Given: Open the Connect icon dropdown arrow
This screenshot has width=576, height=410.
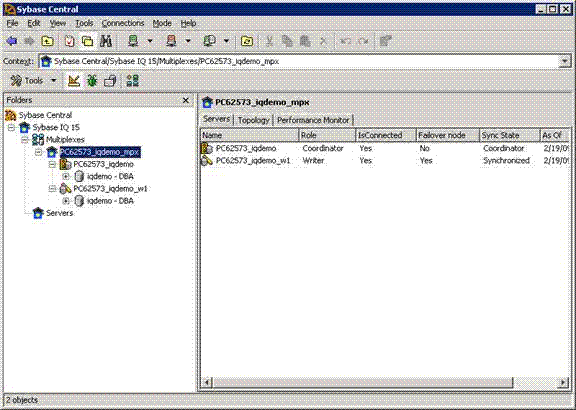Looking at the screenshot, I should tap(150, 41).
